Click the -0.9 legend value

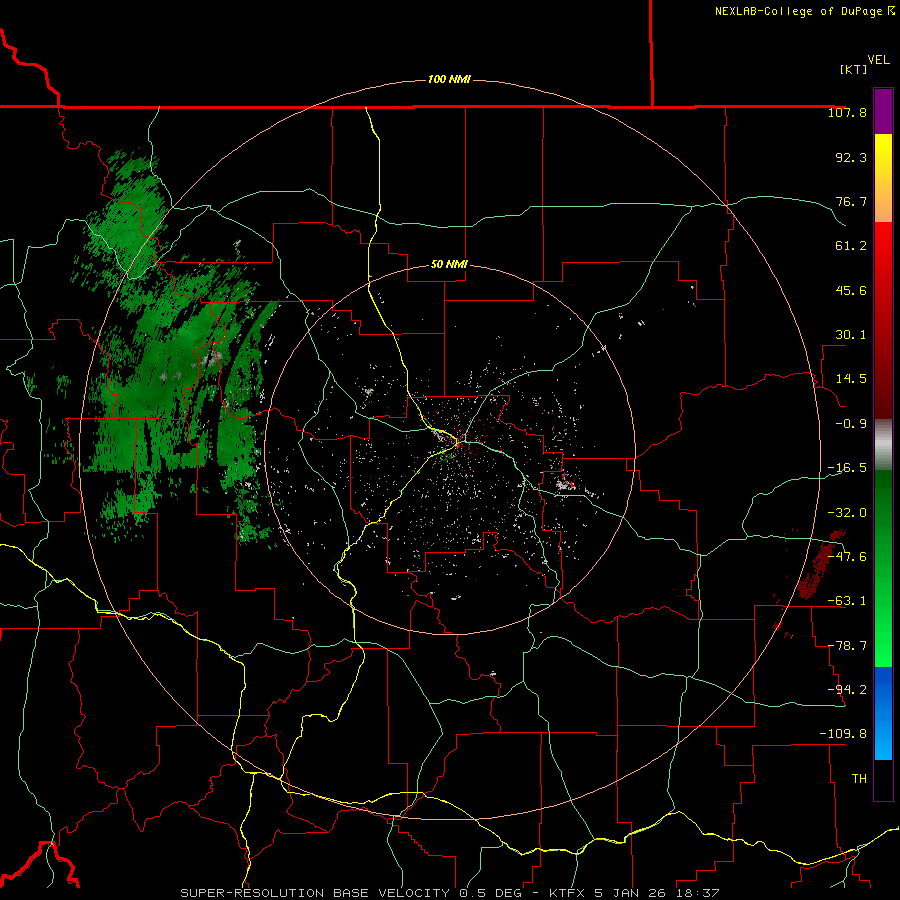pyautogui.click(x=851, y=424)
